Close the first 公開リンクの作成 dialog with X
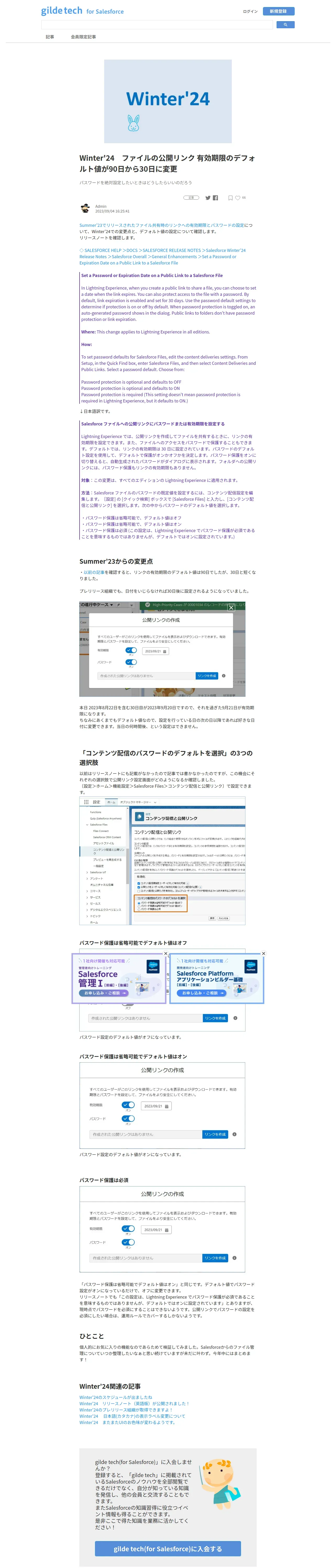The width and height of the screenshot is (336, 1568). [x=231, y=608]
